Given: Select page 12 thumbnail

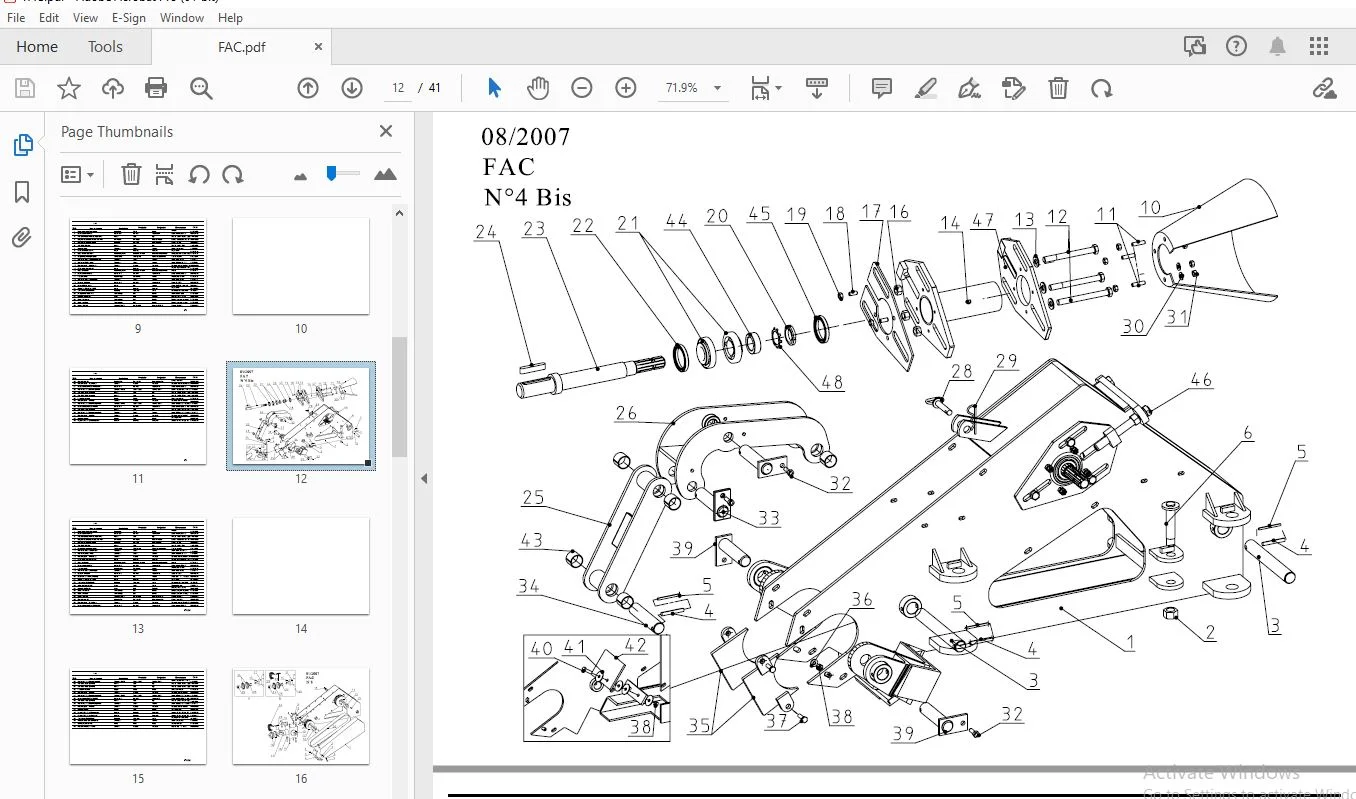Looking at the screenshot, I should (301, 416).
